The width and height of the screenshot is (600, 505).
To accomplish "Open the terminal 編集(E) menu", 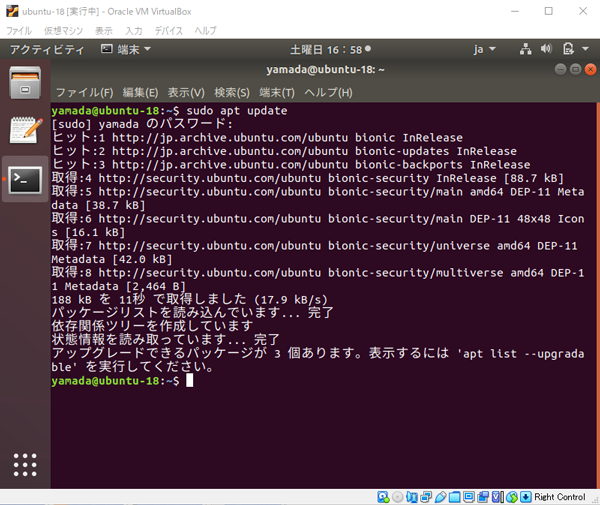I will 140,93.
